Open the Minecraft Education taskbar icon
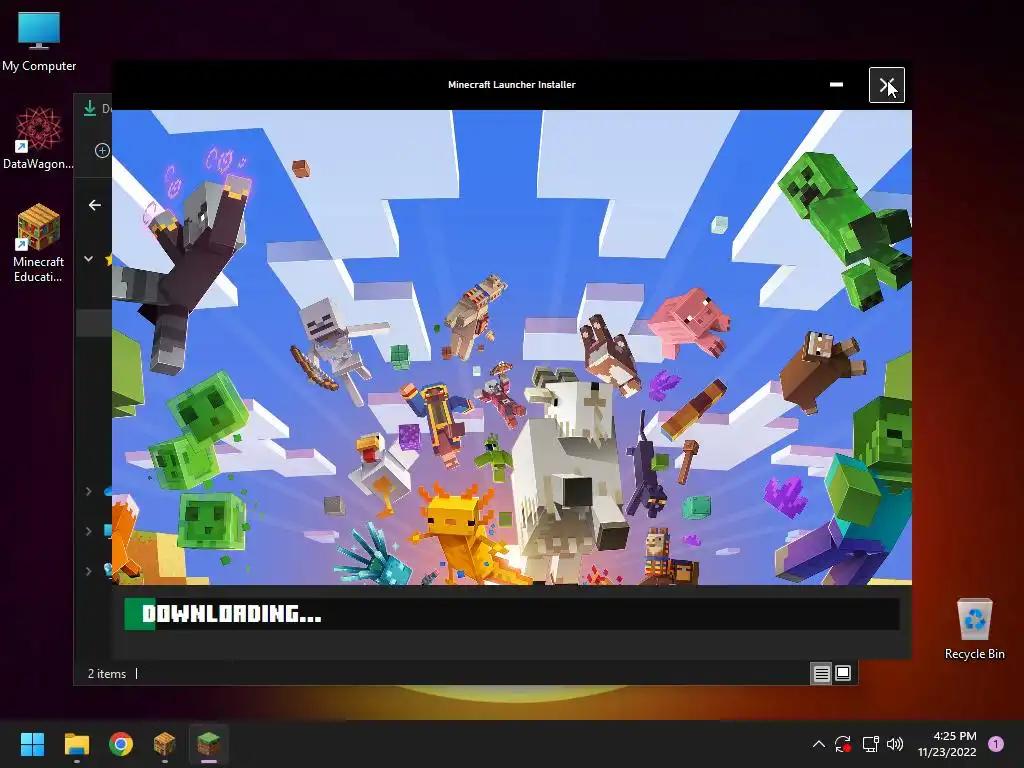Screen dimensions: 1024x768 165,744
